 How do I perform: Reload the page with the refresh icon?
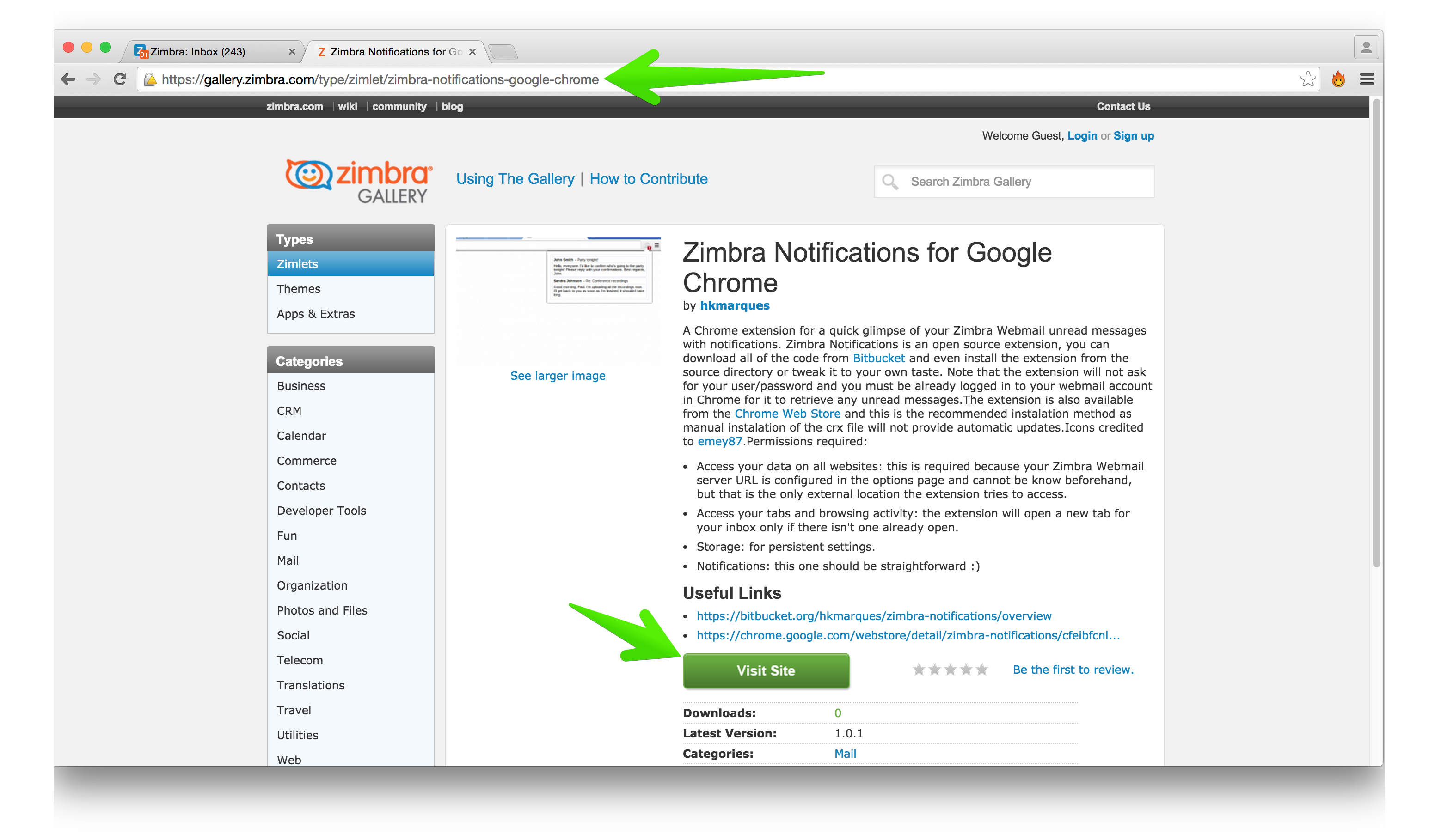pyautogui.click(x=120, y=79)
